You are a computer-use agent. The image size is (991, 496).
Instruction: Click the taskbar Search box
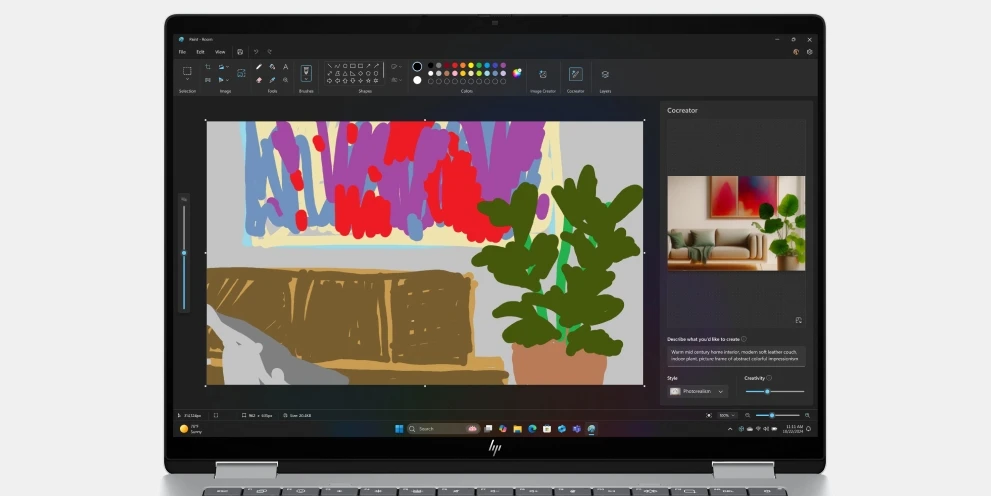coord(443,428)
